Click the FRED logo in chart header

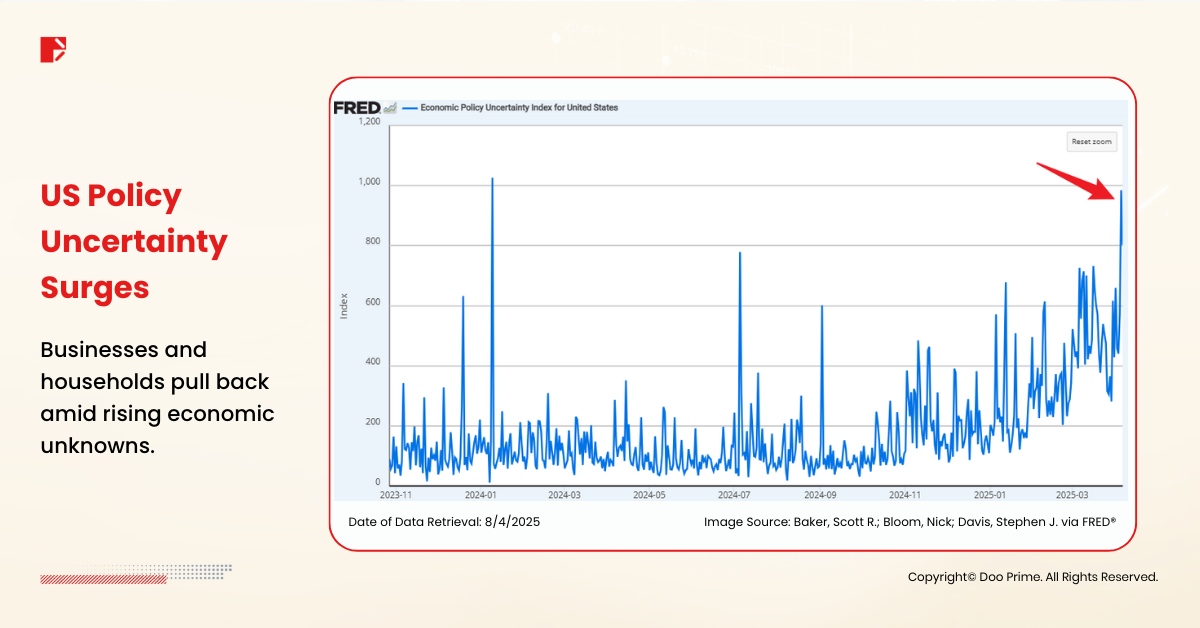click(x=356, y=108)
